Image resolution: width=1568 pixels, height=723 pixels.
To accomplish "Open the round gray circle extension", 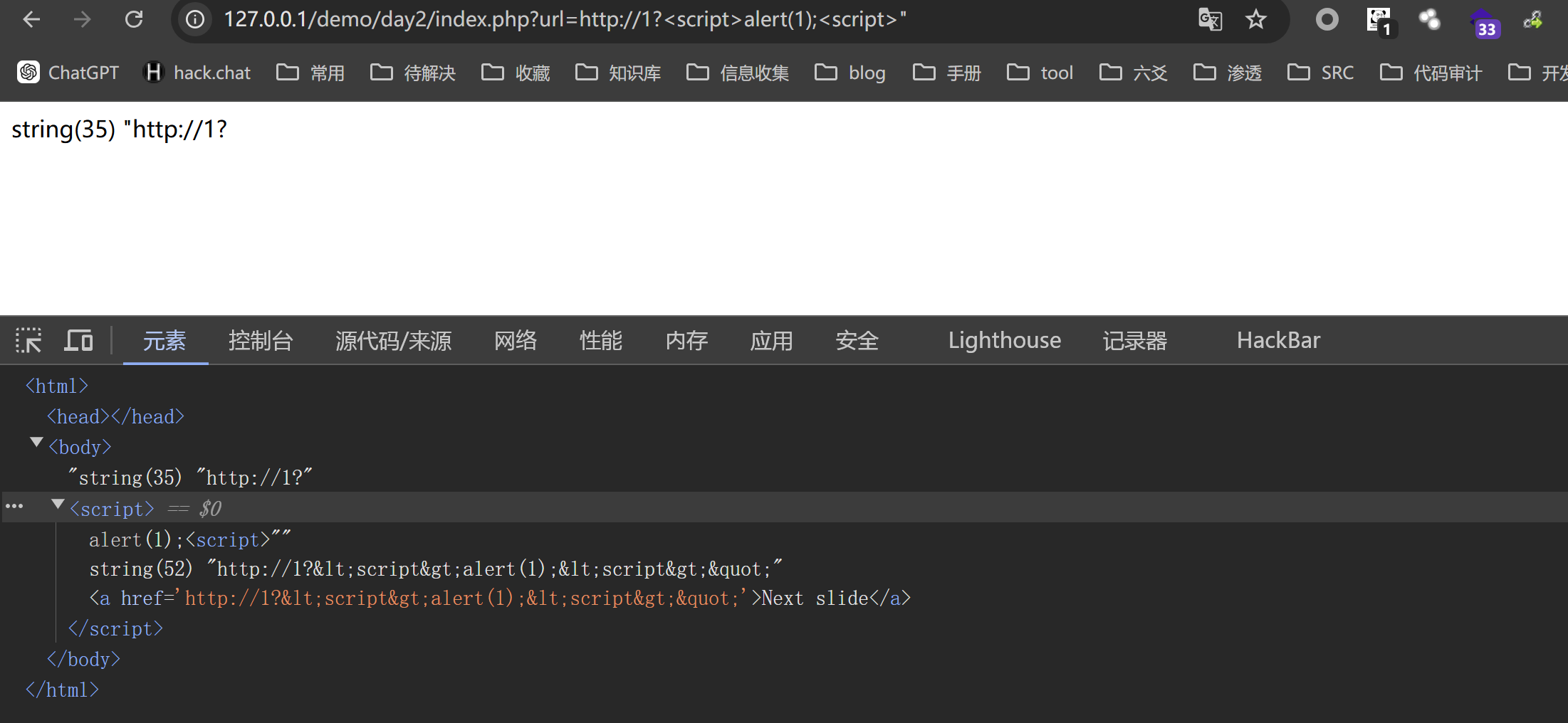I will pos(1327,20).
